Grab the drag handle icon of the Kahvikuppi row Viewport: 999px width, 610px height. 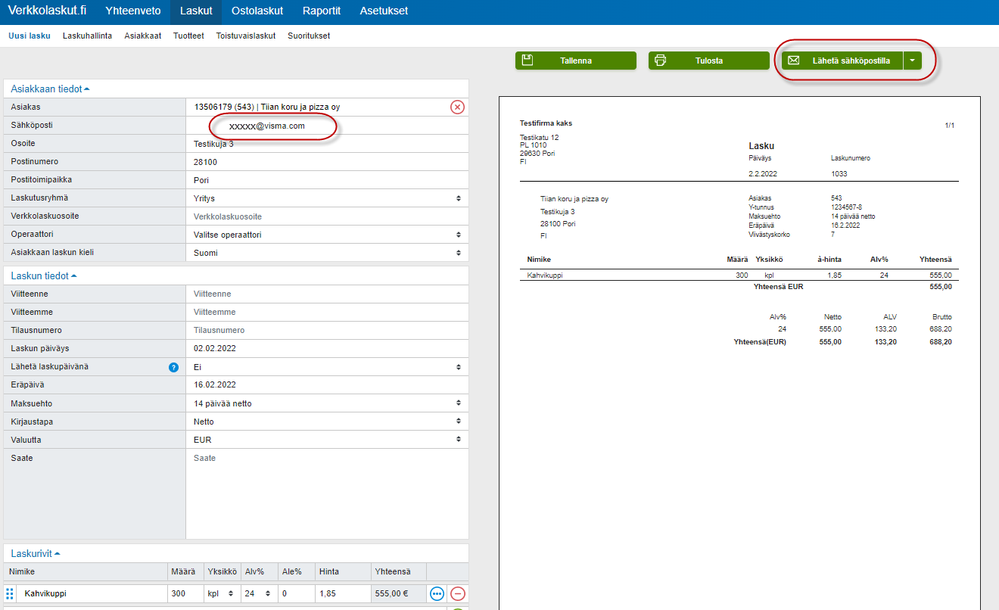[x=10, y=593]
